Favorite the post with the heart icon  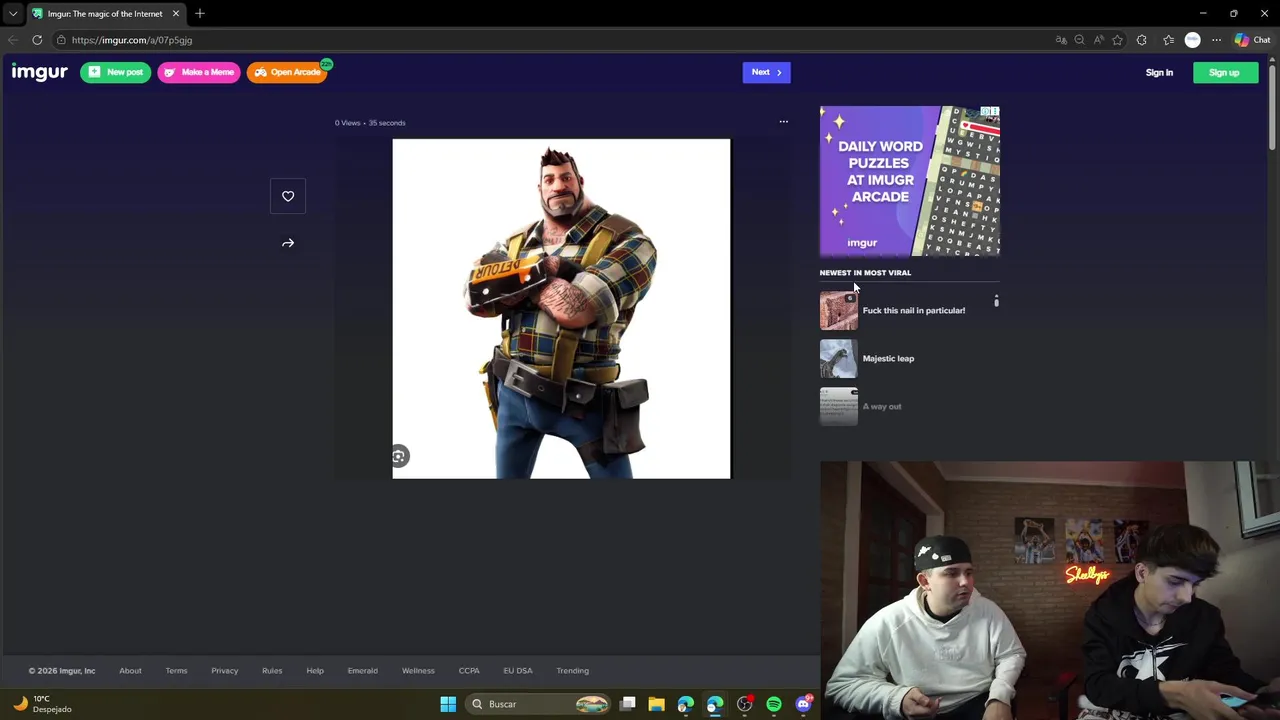pyautogui.click(x=288, y=196)
